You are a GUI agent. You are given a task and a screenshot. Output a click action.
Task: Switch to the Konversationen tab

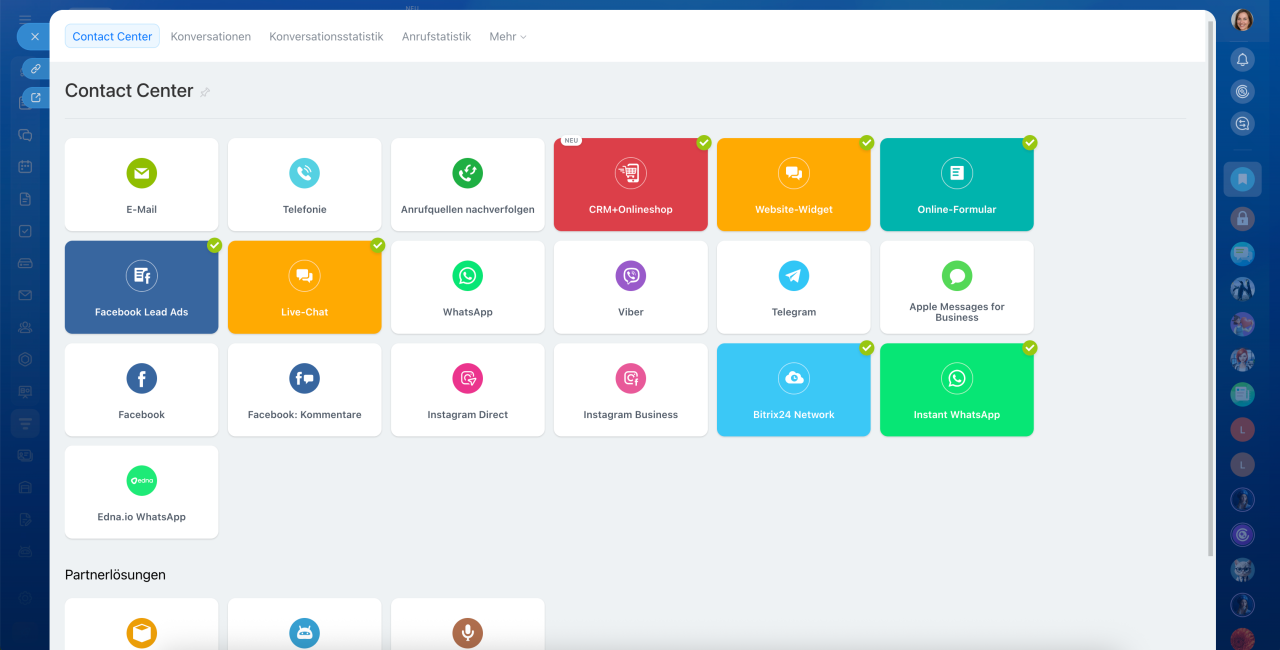pyautogui.click(x=210, y=36)
